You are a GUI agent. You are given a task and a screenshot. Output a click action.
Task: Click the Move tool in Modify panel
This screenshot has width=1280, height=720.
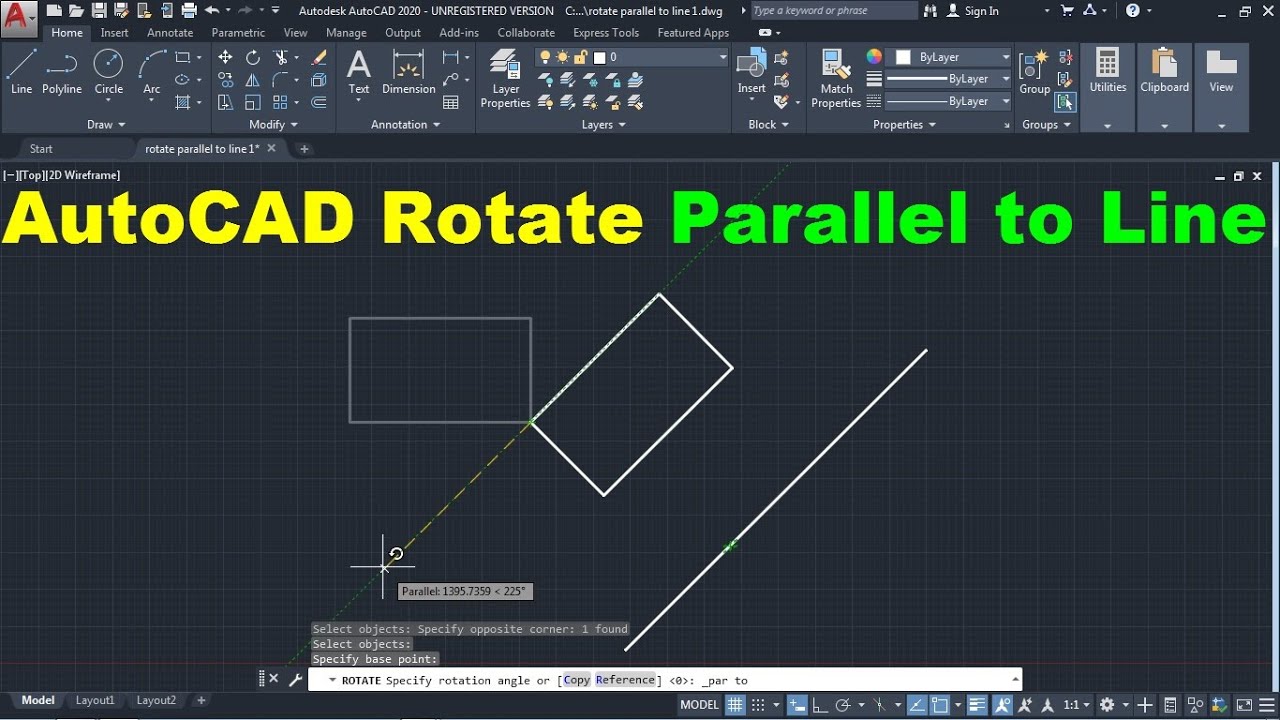pyautogui.click(x=225, y=58)
